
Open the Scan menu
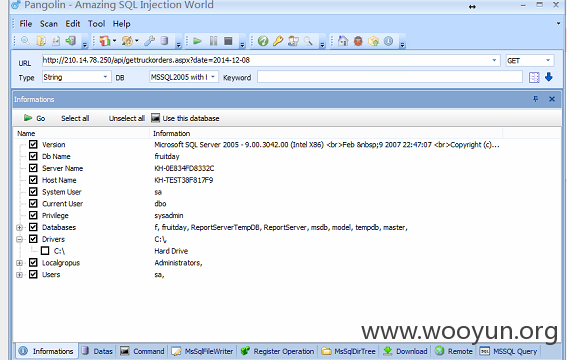point(49,24)
